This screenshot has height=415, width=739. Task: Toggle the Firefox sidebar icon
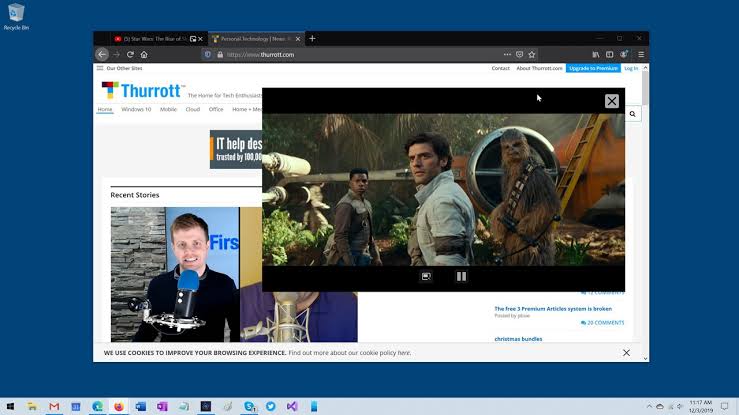(x=609, y=55)
